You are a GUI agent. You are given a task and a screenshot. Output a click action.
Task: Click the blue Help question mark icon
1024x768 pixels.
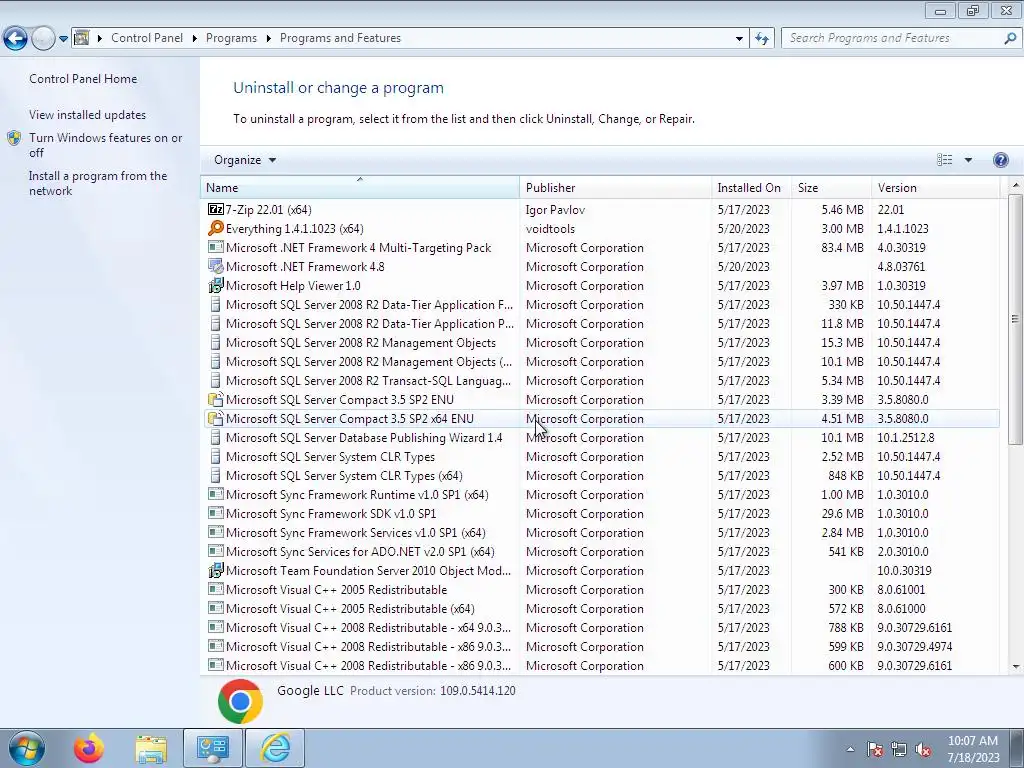click(x=1000, y=160)
